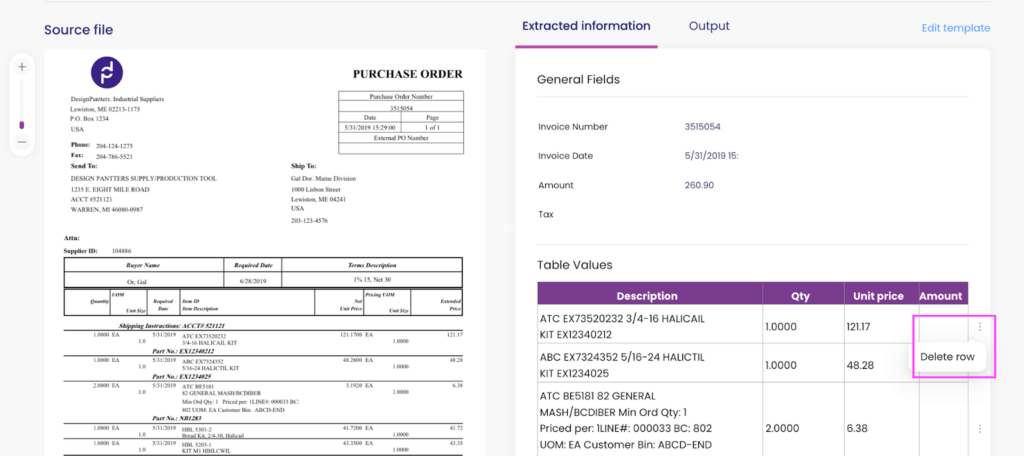
Task: Click the Description column header
Action: click(x=647, y=296)
